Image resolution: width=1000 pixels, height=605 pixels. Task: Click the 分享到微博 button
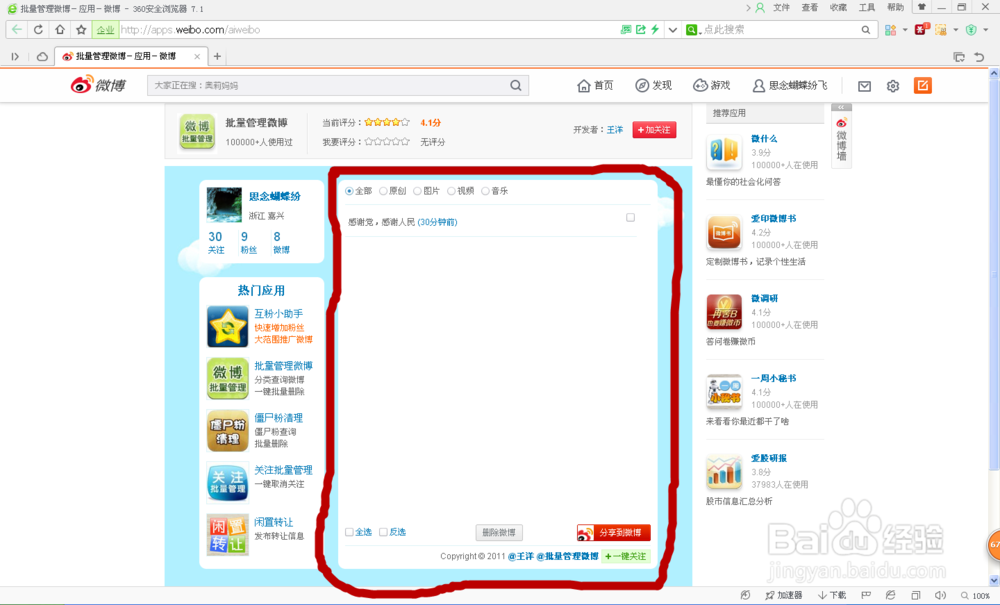(614, 533)
